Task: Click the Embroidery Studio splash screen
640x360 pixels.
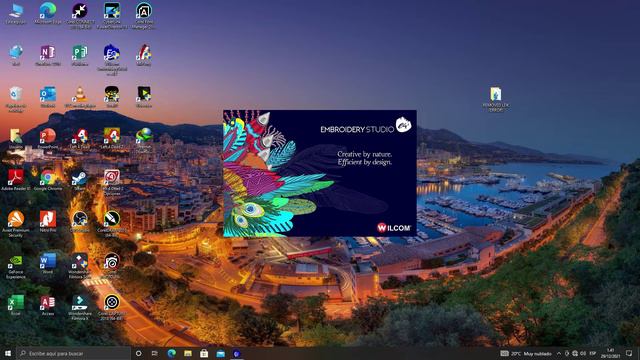Action: (320, 173)
